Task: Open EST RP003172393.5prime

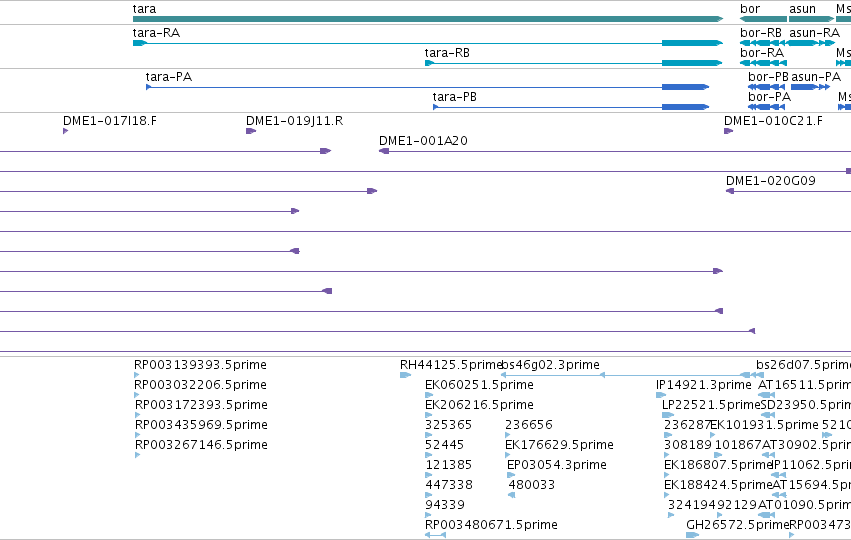Action: click(x=201, y=405)
